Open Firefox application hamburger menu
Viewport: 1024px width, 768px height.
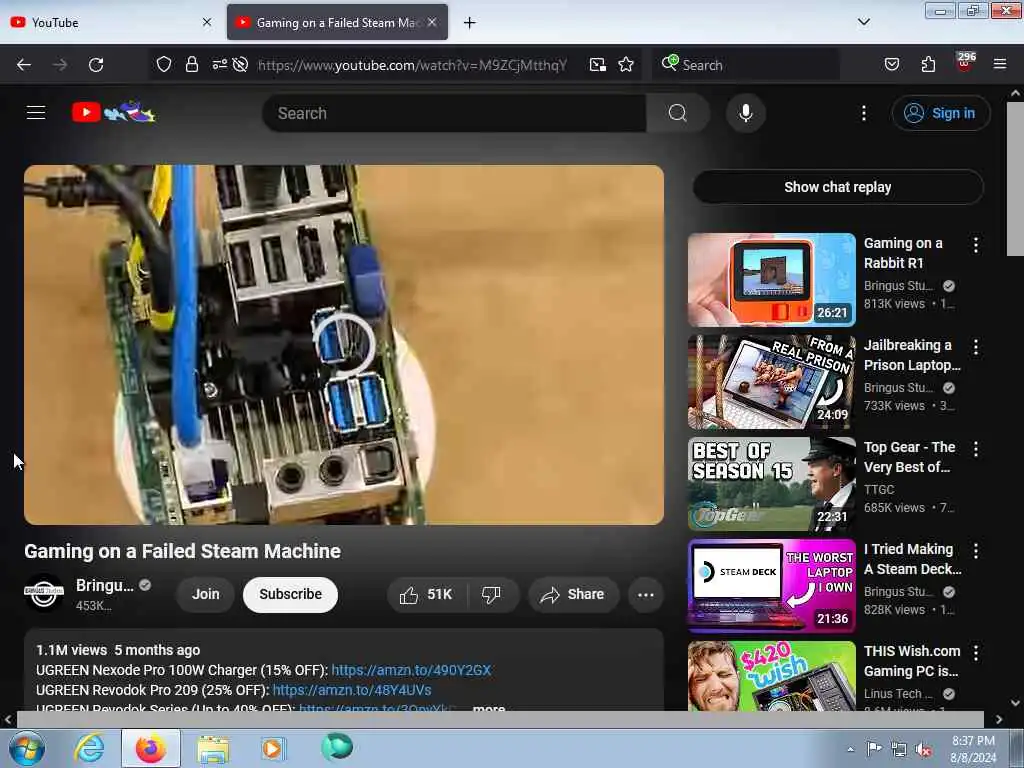pos(999,64)
